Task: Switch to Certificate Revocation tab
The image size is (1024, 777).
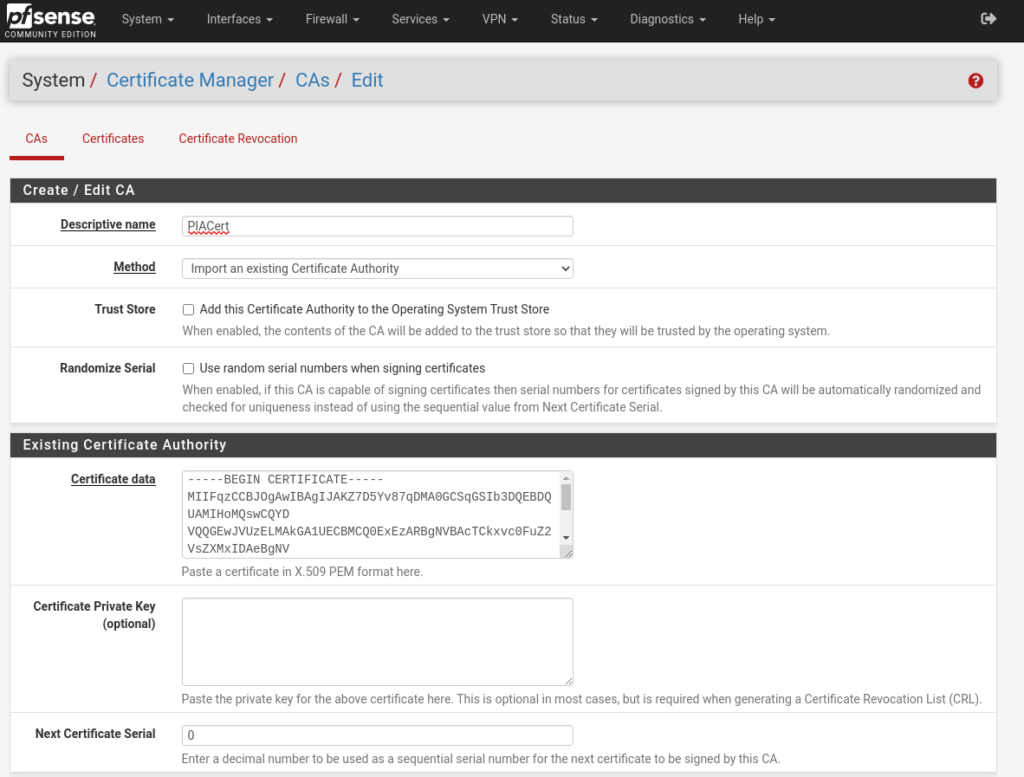Action: [238, 139]
